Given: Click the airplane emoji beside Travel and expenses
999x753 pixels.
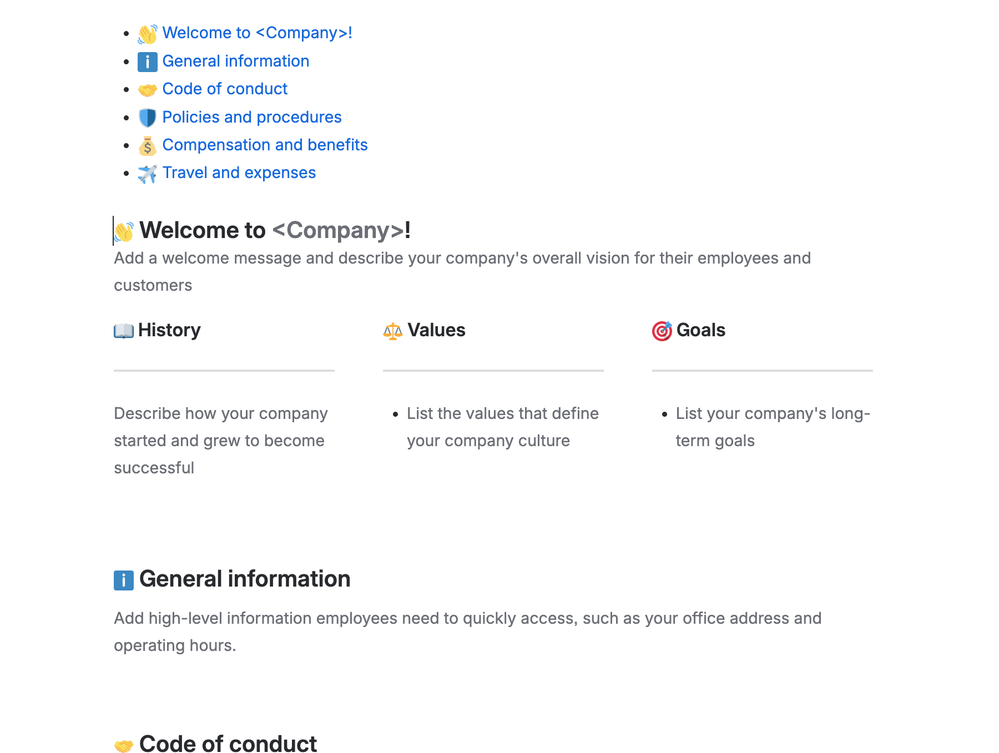Looking at the screenshot, I should [x=147, y=174].
